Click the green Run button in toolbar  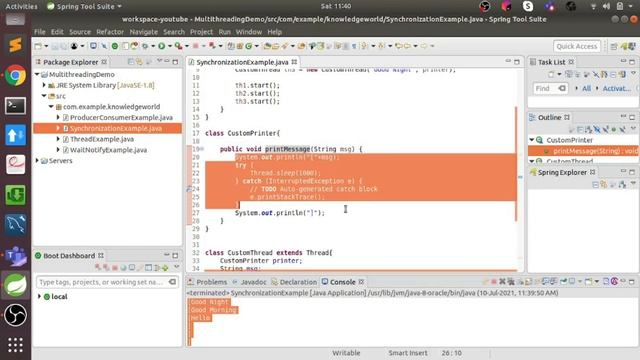pos(161,46)
